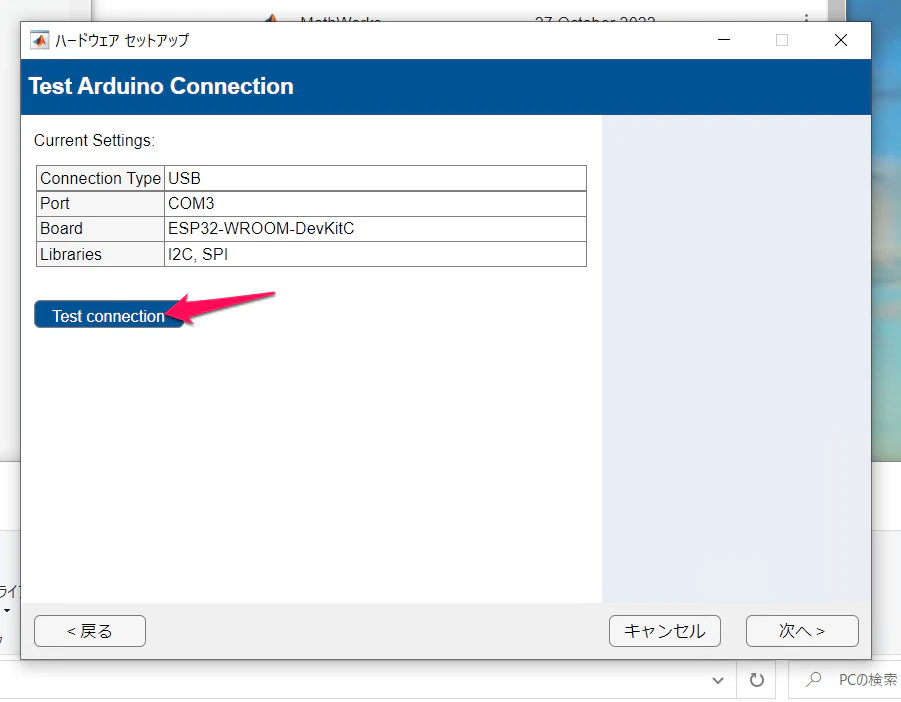Click the Port label cell
The width and height of the screenshot is (901, 702).
pos(101,203)
